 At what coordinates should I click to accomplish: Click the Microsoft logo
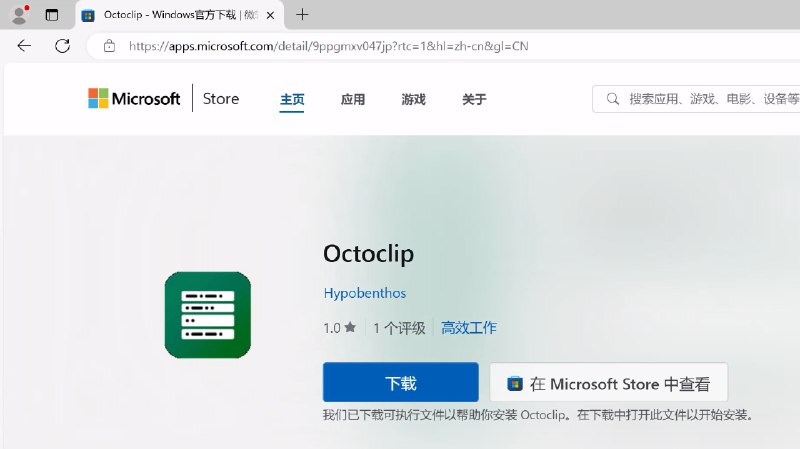[134, 98]
